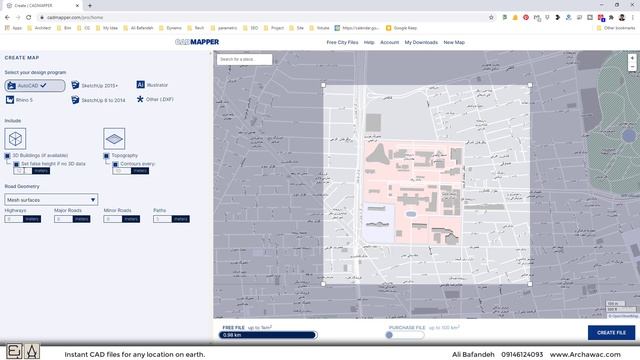
Task: Bookmark page with star icon
Action: 491,18
